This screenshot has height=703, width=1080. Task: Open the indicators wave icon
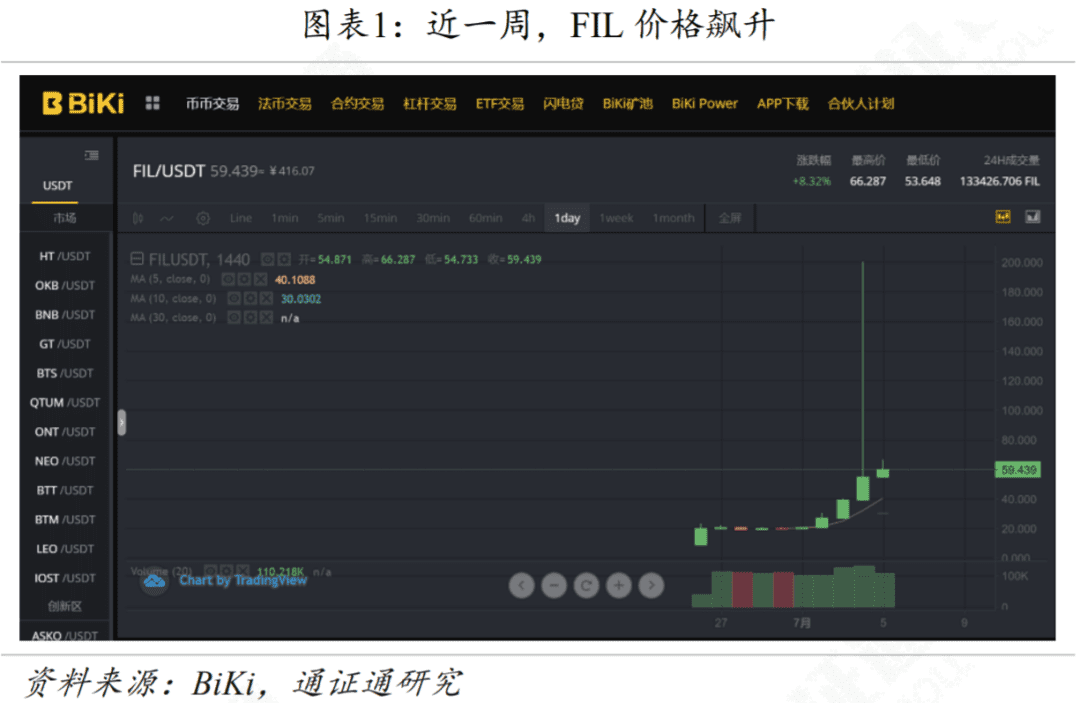point(167,218)
